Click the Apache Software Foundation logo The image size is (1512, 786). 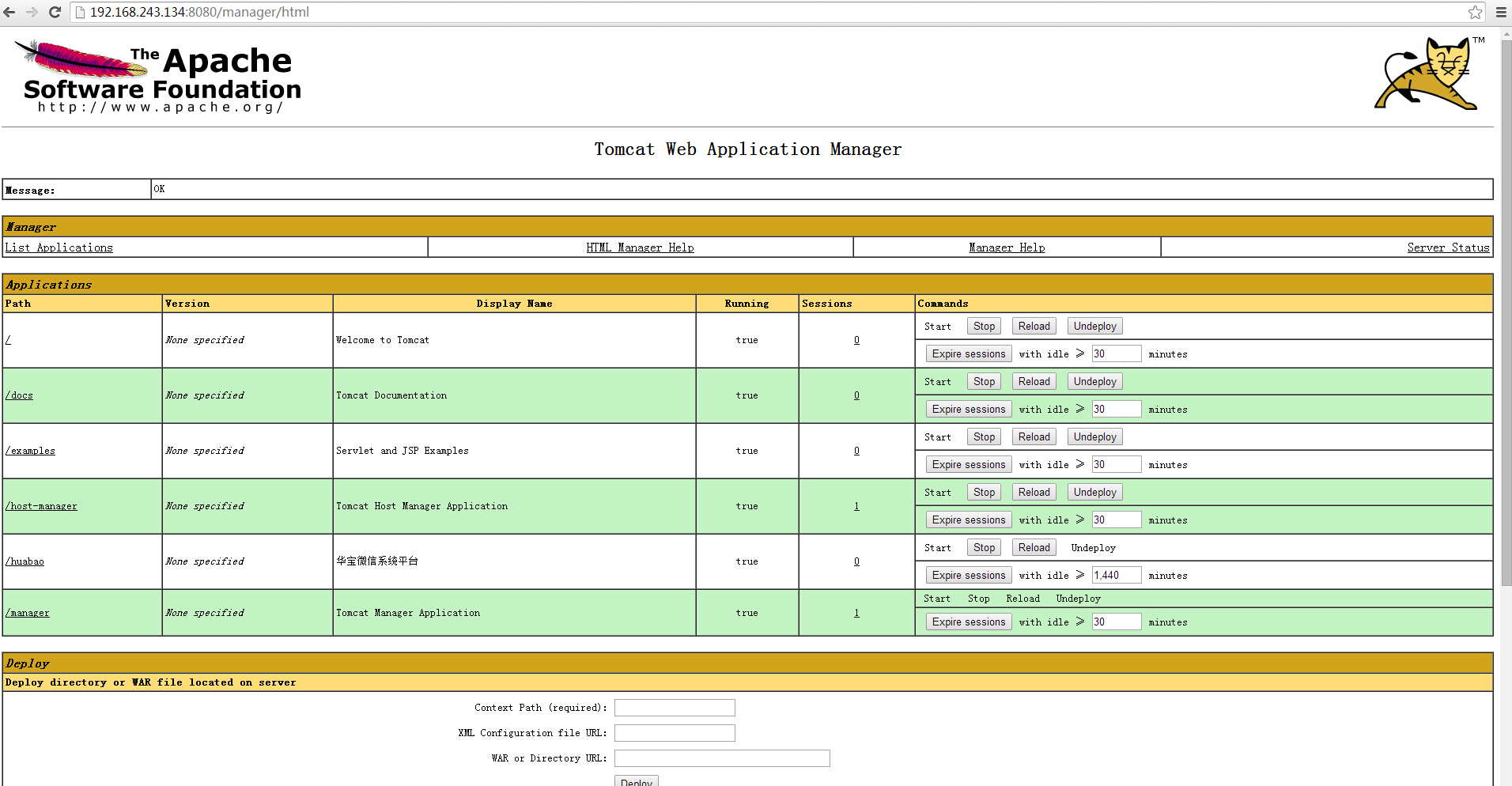(x=158, y=77)
